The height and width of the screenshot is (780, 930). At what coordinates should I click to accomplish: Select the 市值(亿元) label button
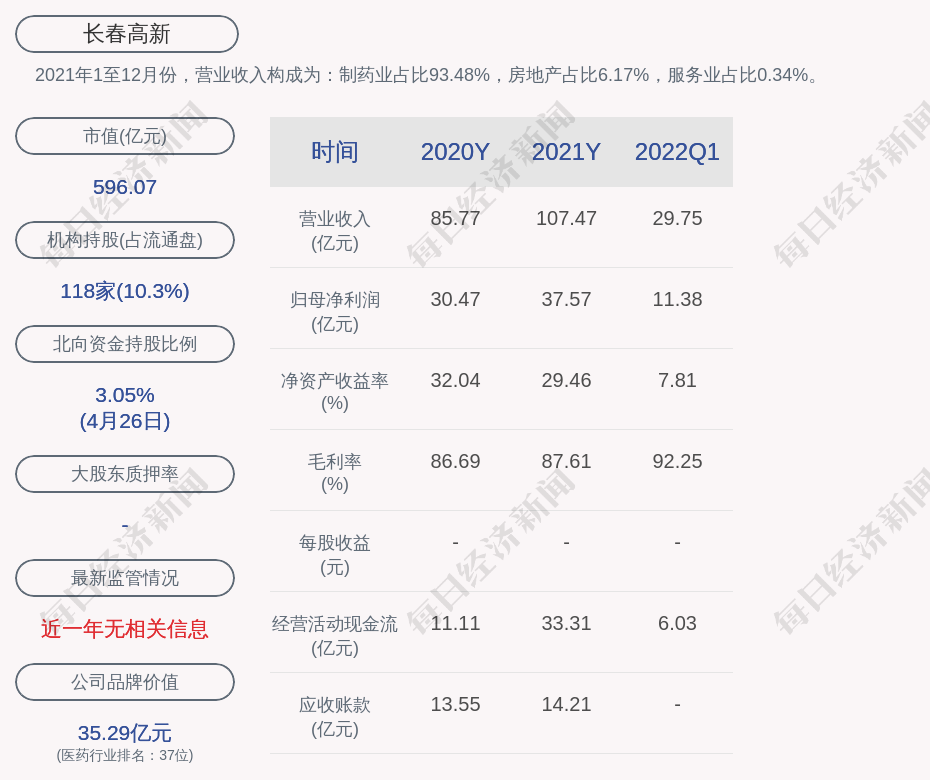tap(125, 136)
